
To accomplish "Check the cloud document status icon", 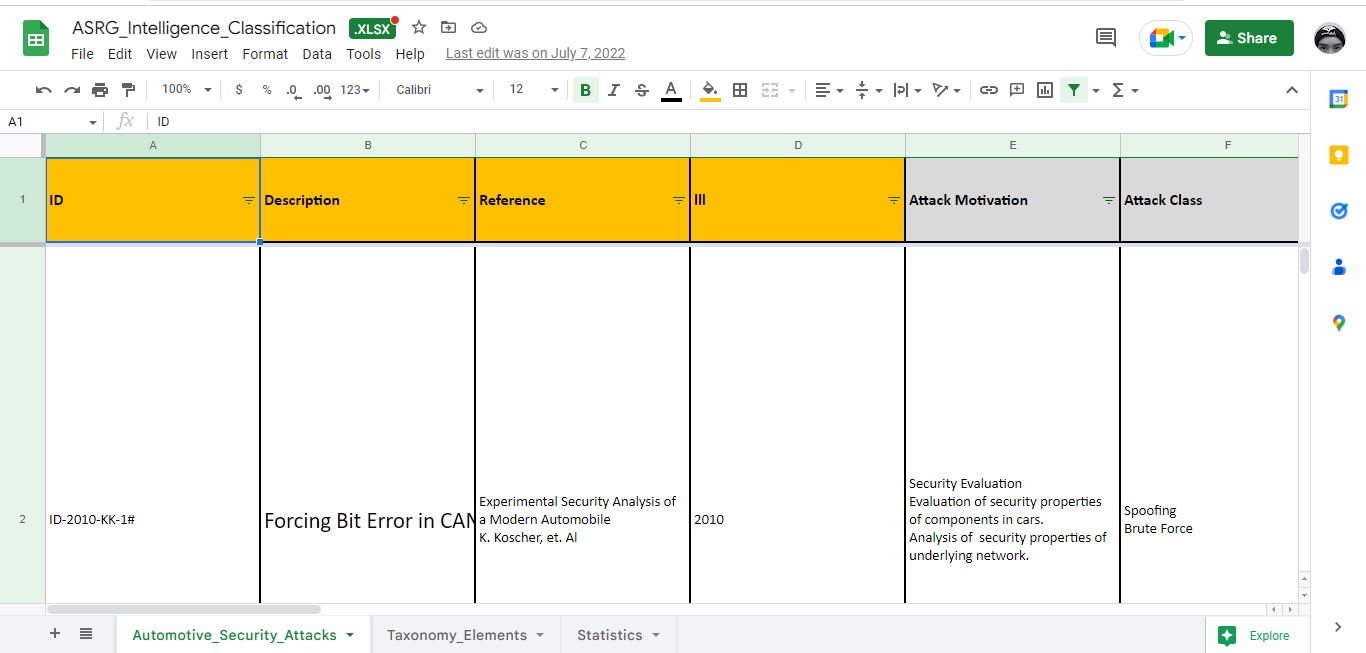I will pos(478,28).
